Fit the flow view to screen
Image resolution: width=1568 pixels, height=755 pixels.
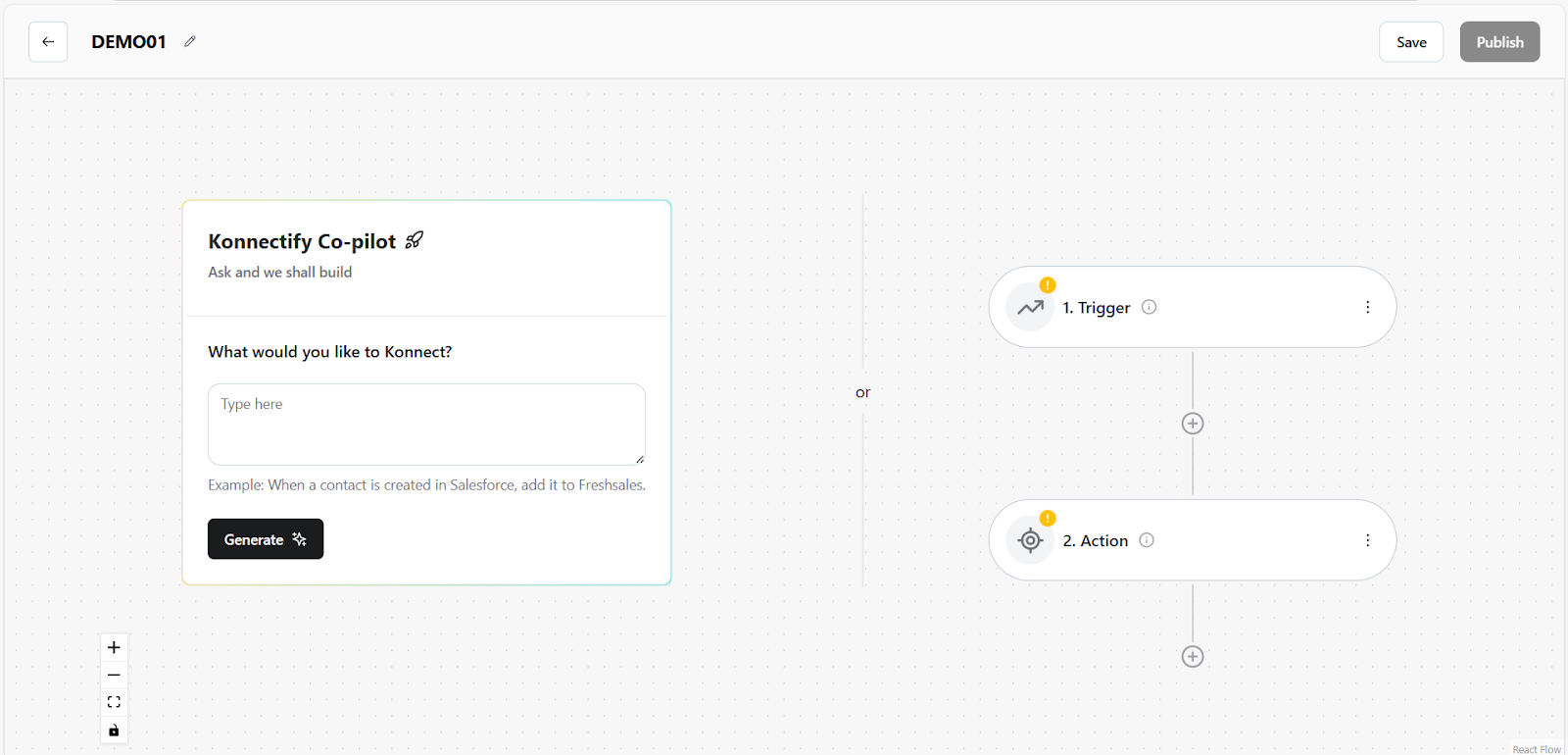pos(114,702)
